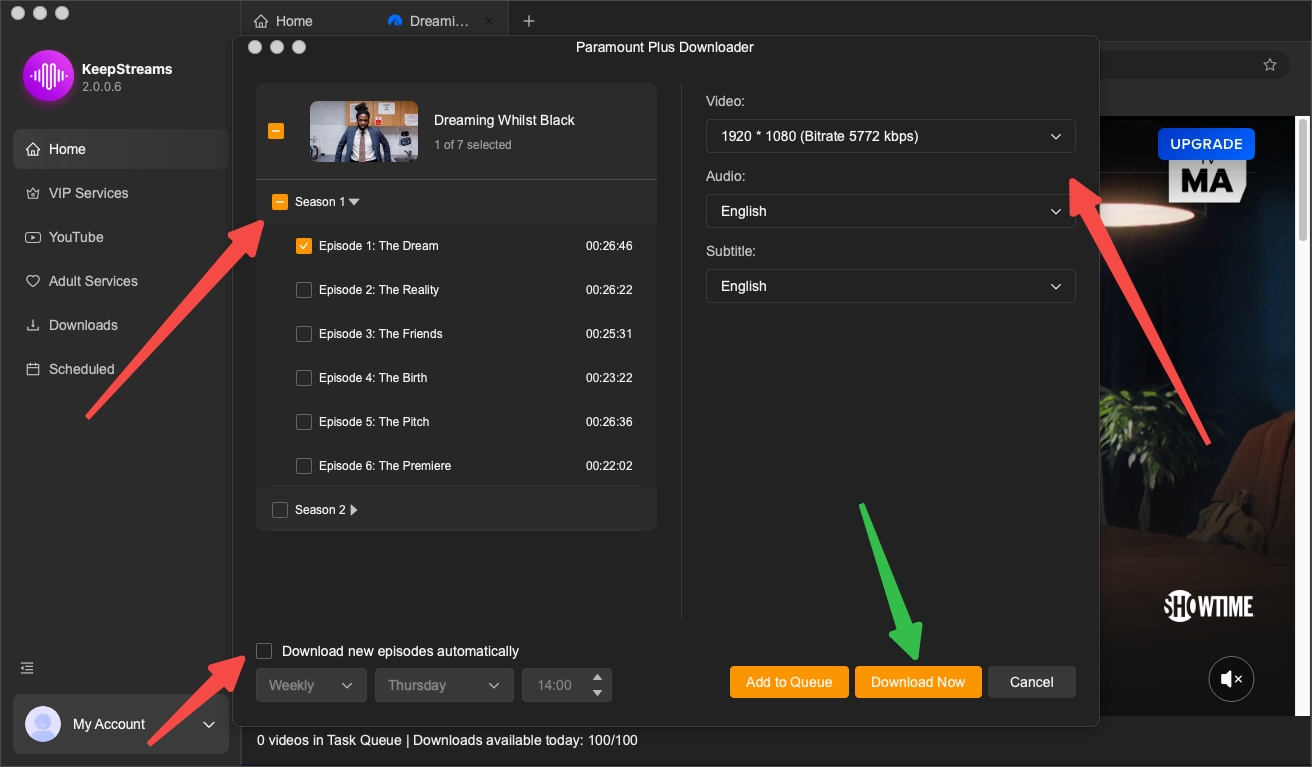Click the Add to Queue button

[x=788, y=682]
